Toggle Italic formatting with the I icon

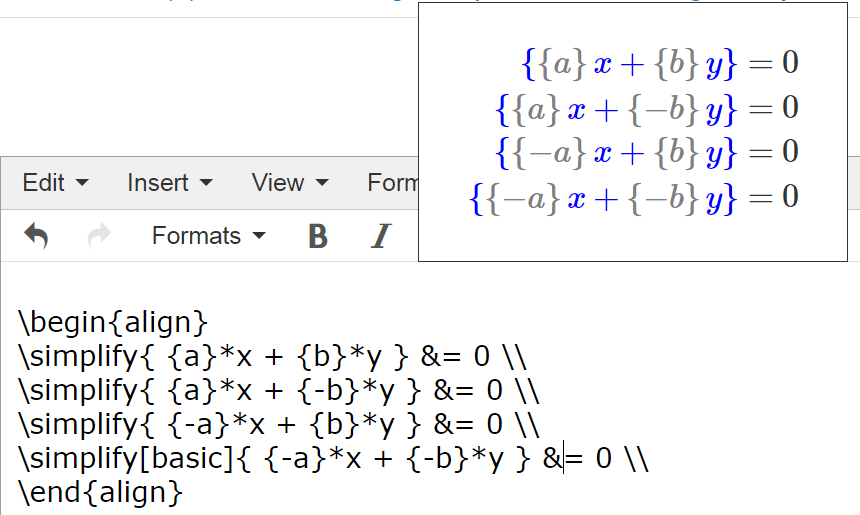[381, 236]
